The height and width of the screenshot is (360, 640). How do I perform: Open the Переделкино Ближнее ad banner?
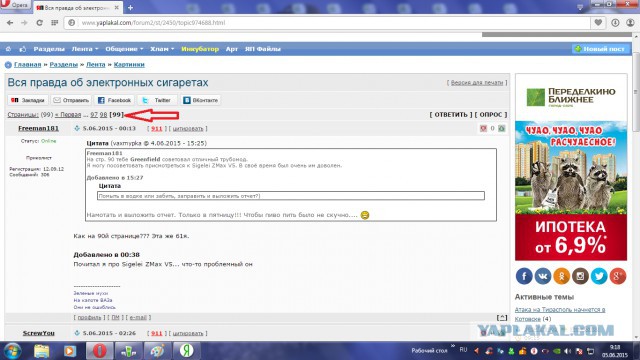point(571,167)
